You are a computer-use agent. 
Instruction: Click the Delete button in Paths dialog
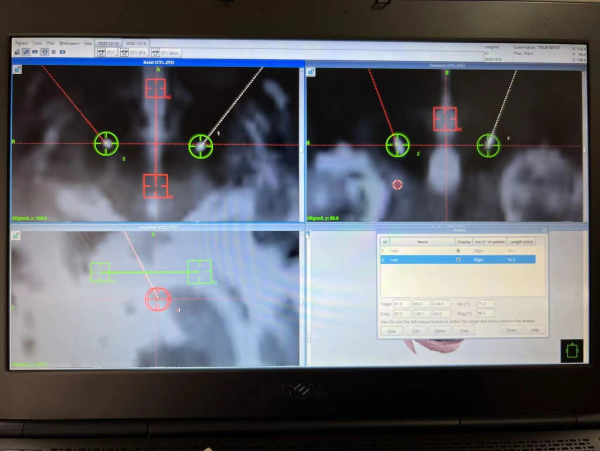point(441,328)
